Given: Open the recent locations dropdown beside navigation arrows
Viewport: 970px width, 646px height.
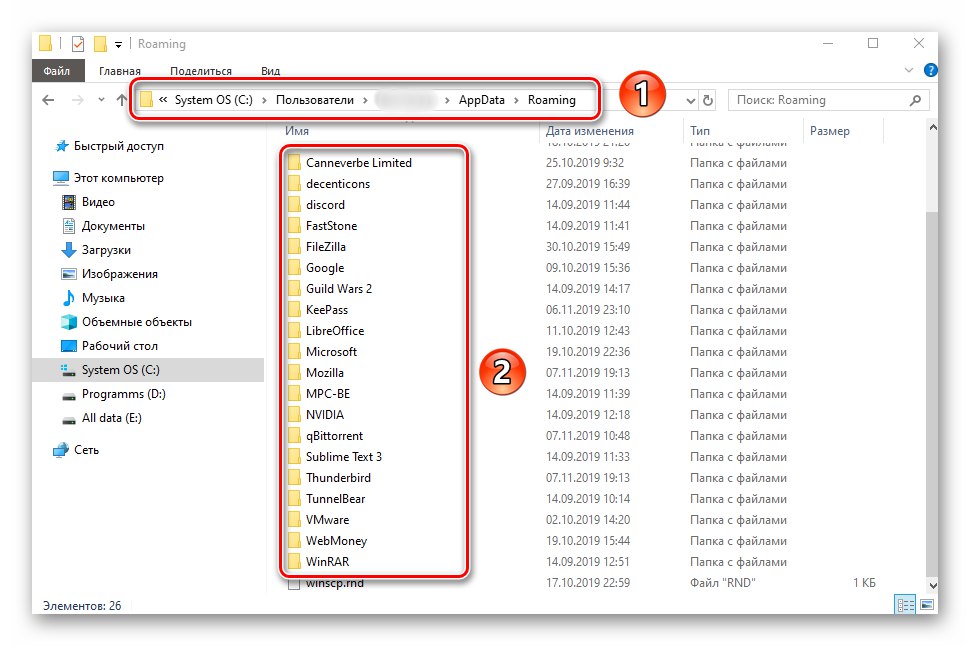Looking at the screenshot, I should (x=100, y=99).
